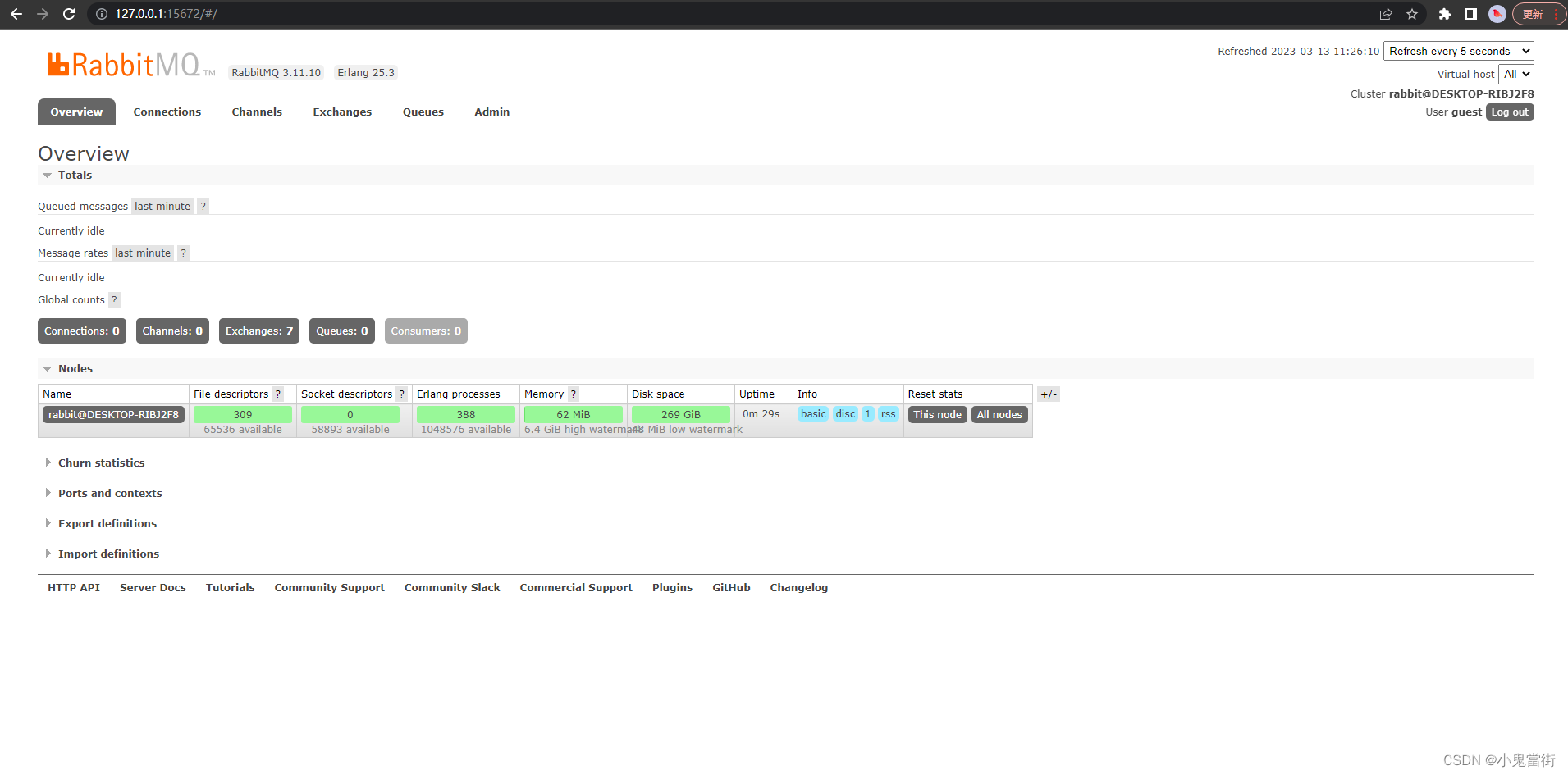Expand Export definitions section
The height and width of the screenshot is (775, 1568).
(101, 524)
